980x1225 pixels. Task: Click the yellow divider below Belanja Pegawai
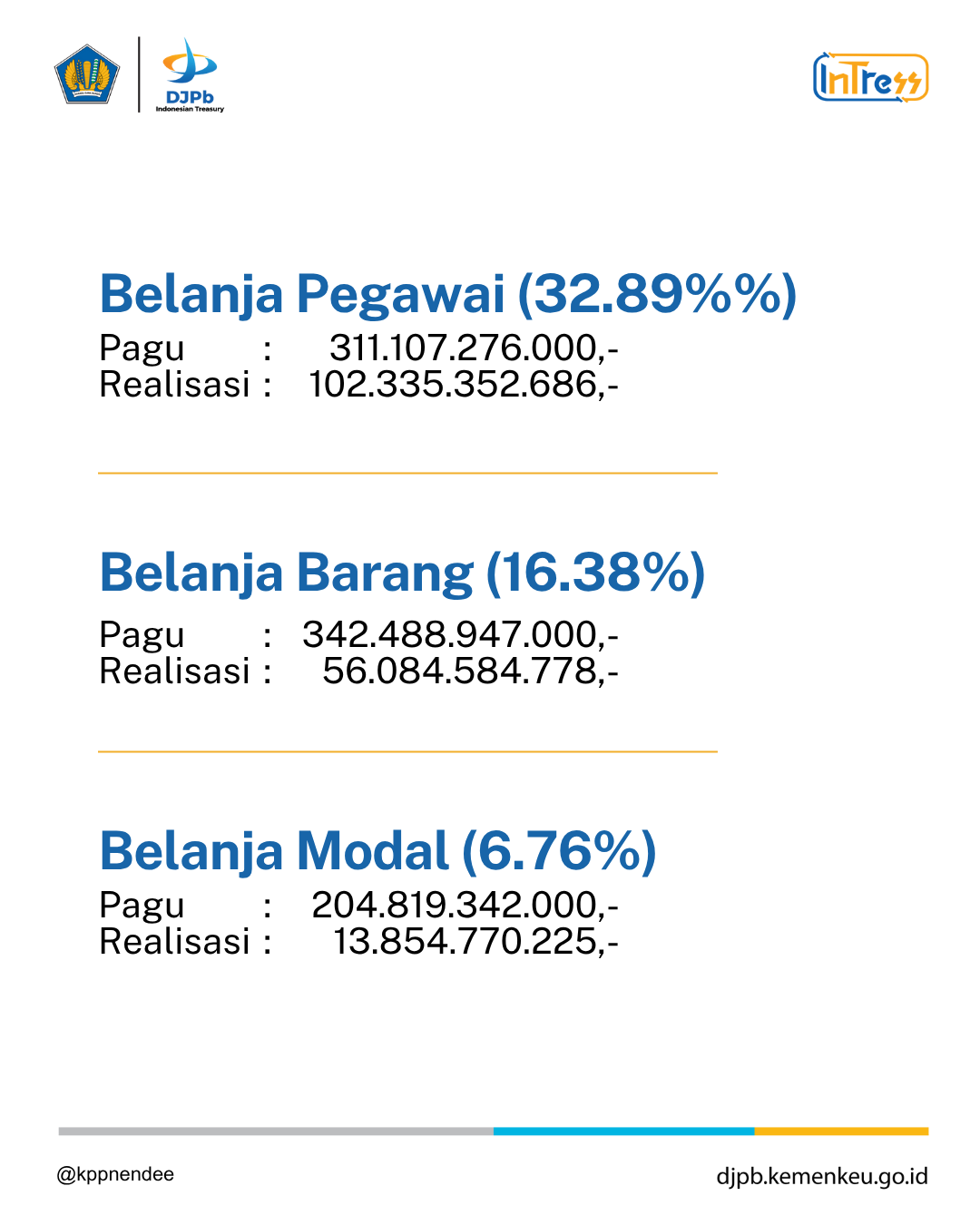pos(407,473)
